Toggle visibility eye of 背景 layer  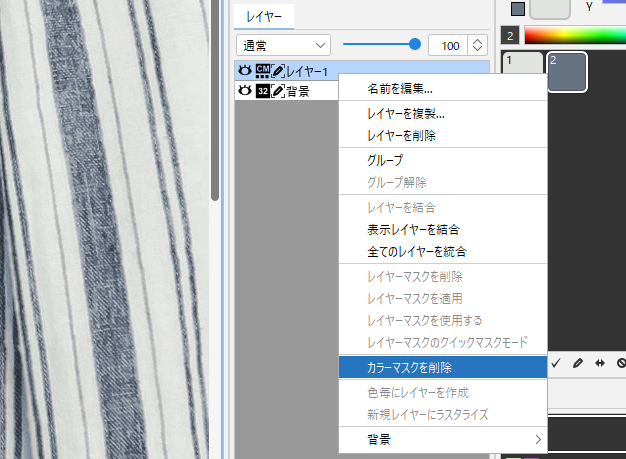[x=245, y=91]
